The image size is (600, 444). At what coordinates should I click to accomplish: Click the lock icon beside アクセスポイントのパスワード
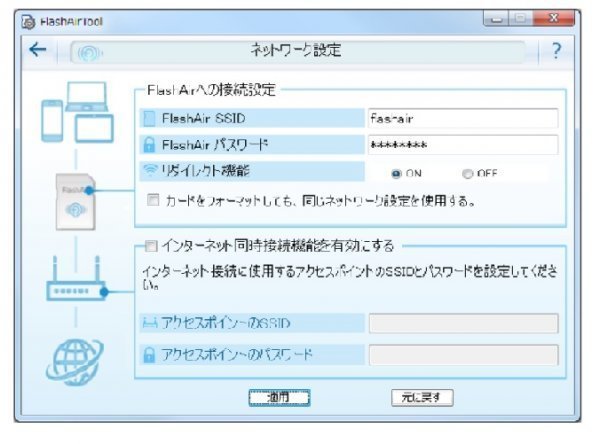pyautogui.click(x=149, y=355)
